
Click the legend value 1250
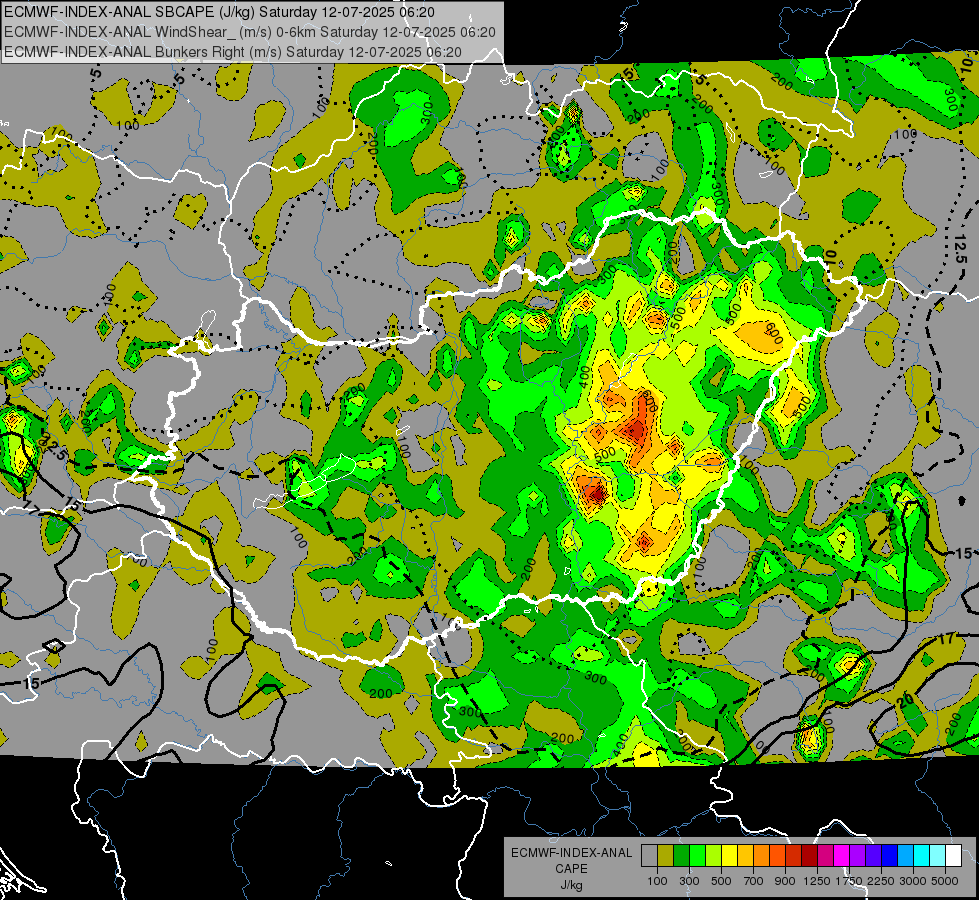(817, 881)
